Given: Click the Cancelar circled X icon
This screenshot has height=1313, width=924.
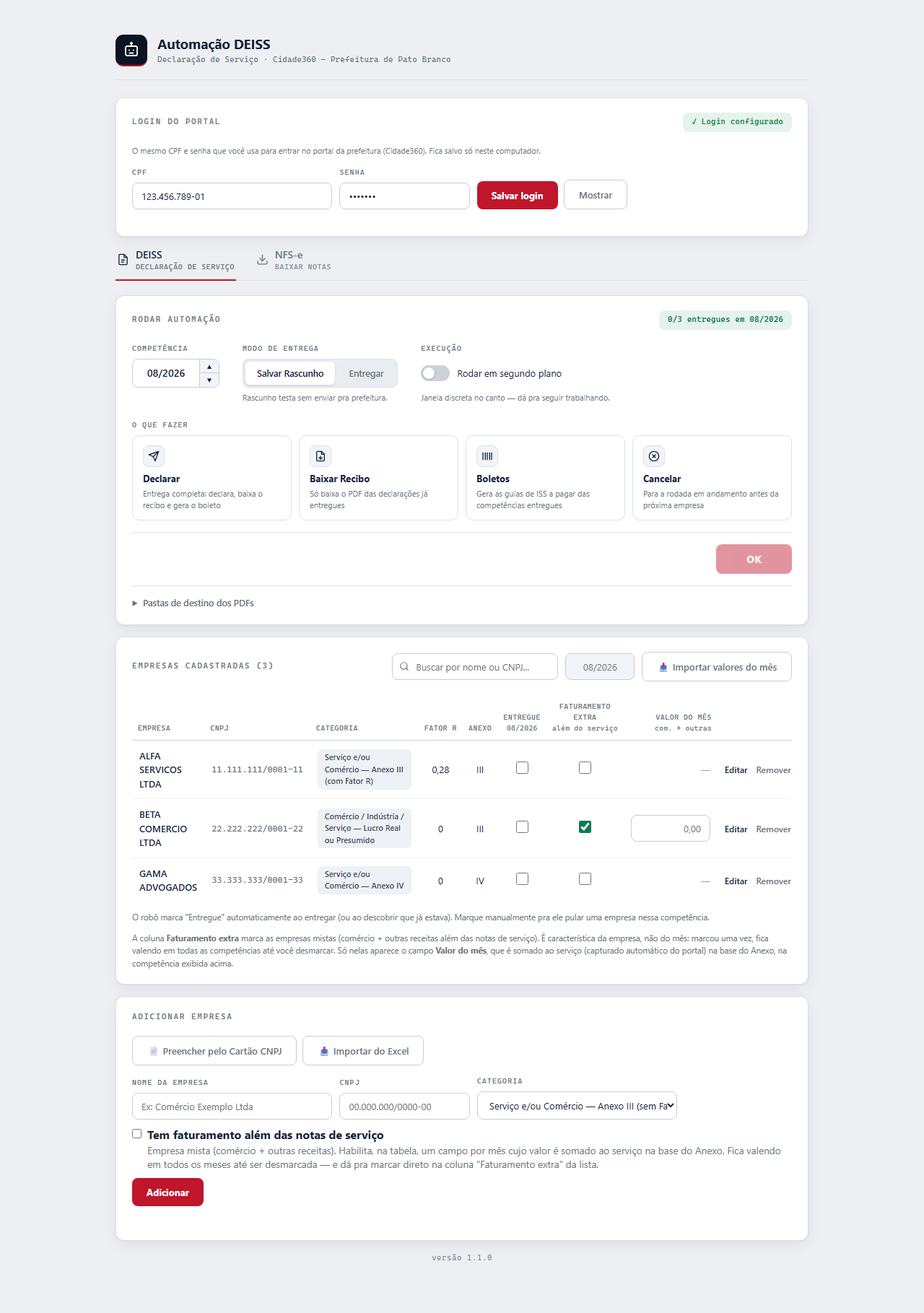Looking at the screenshot, I should (x=654, y=456).
